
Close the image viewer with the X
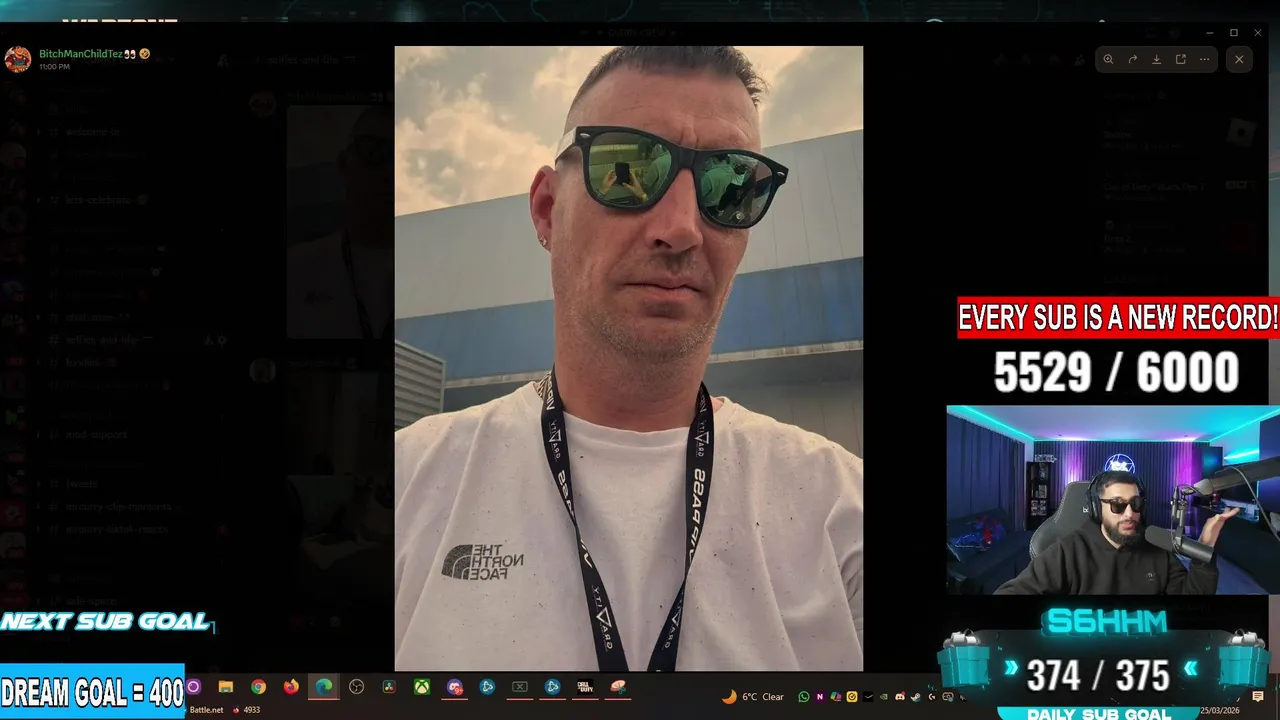click(x=1239, y=59)
